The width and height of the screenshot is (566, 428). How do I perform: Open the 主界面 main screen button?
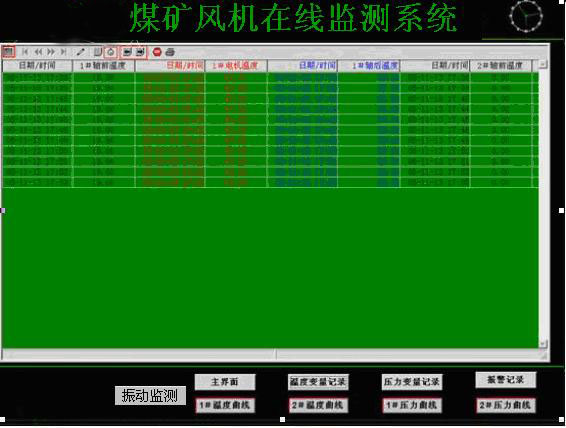[225, 382]
